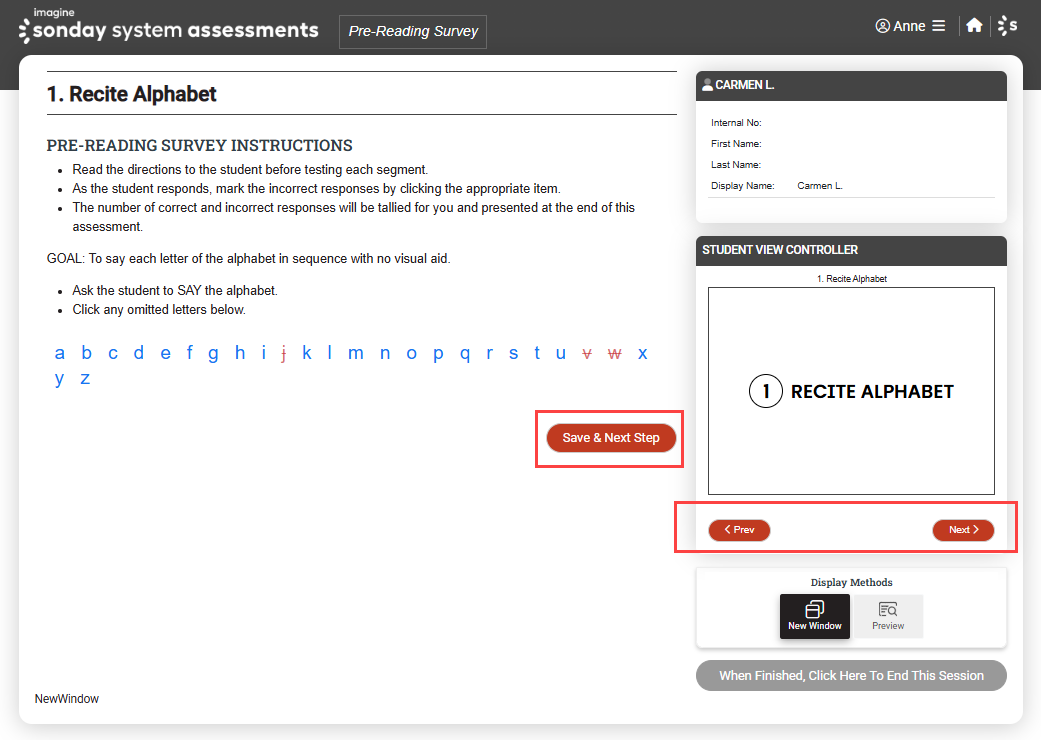
Task: Unmark letter w as omitted
Action: [614, 353]
